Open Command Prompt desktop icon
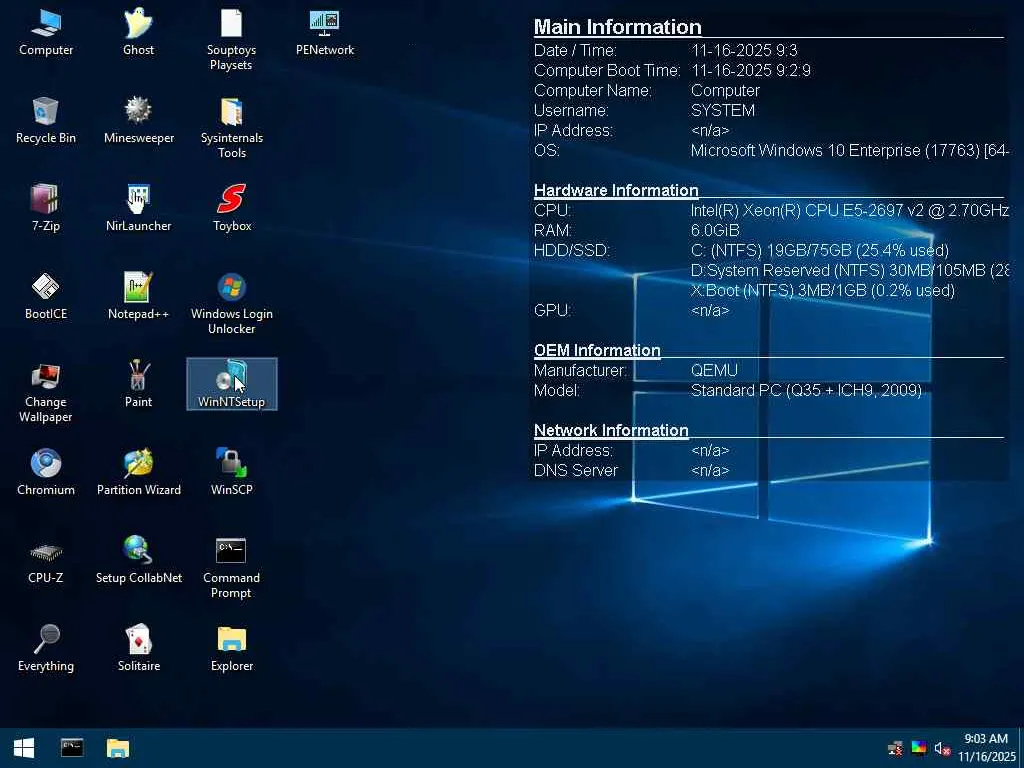Image resolution: width=1024 pixels, height=768 pixels. [x=231, y=568]
